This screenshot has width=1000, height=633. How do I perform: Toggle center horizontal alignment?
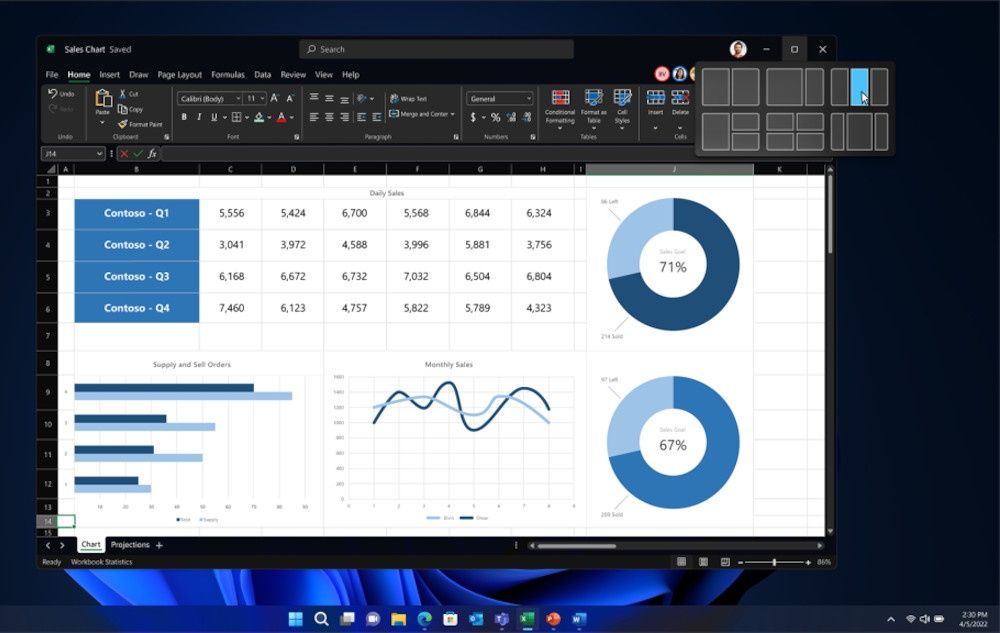point(329,117)
